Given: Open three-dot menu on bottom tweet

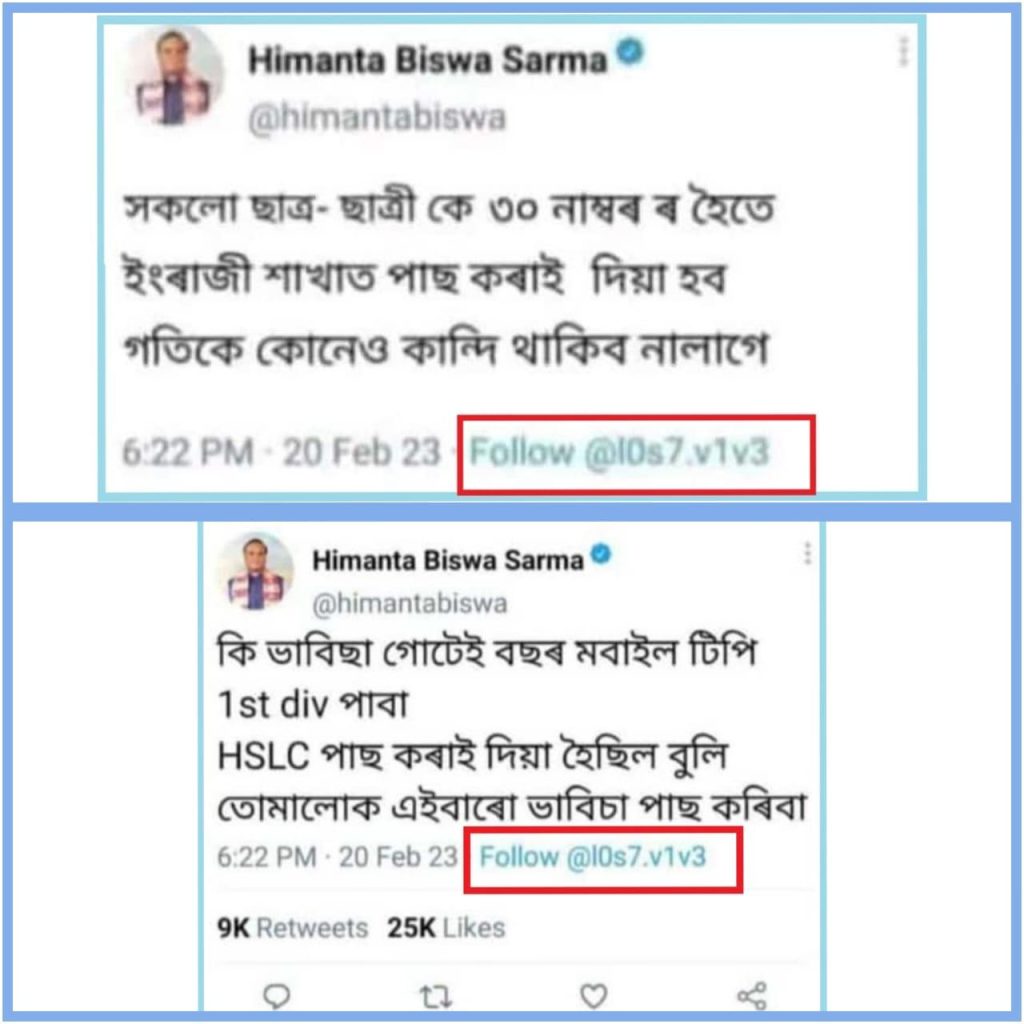Looking at the screenshot, I should [x=808, y=553].
